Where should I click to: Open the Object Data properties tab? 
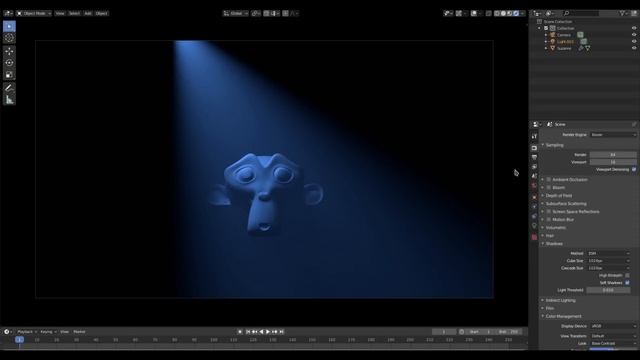(x=534, y=226)
